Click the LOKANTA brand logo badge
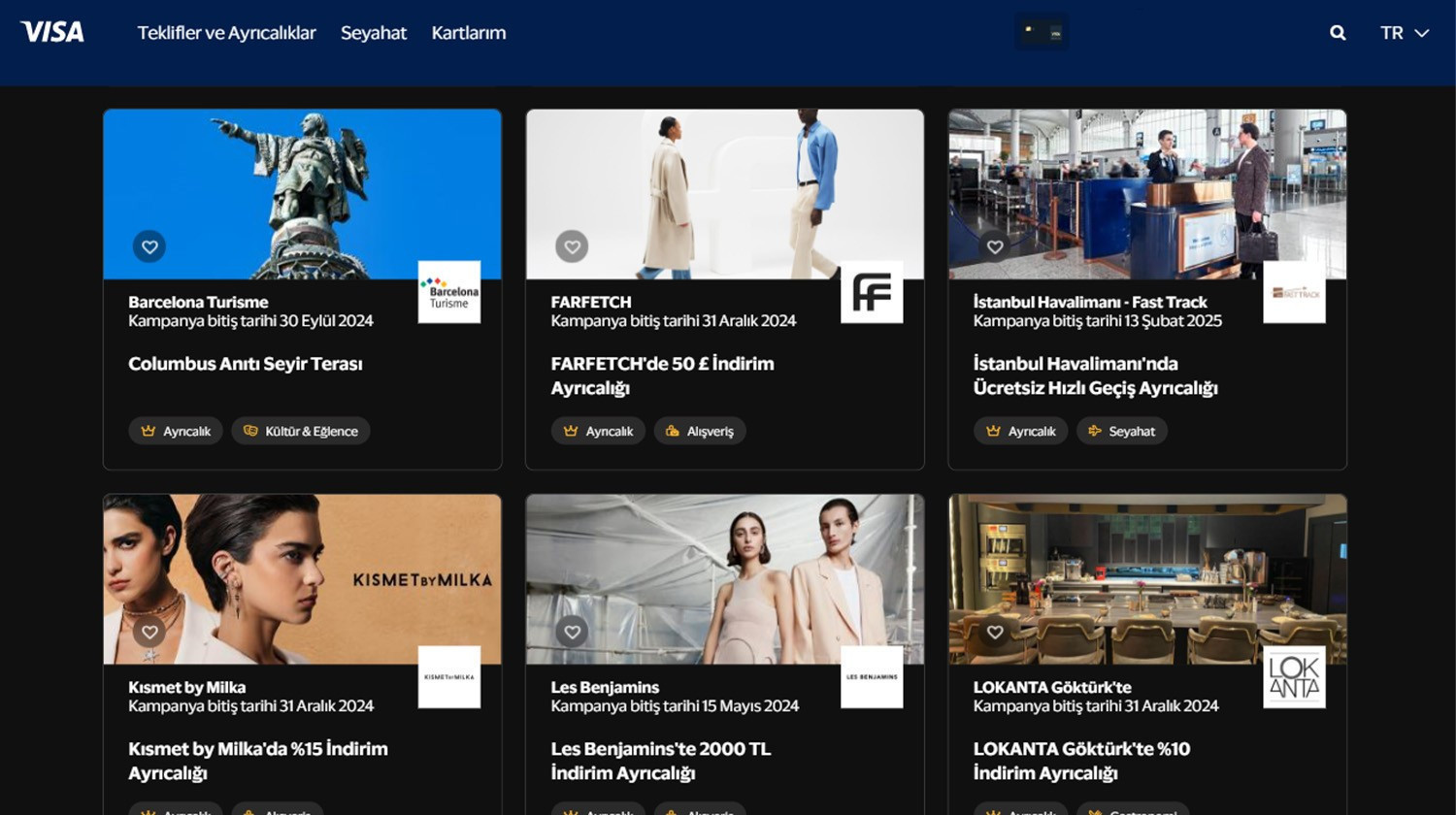 [1294, 677]
